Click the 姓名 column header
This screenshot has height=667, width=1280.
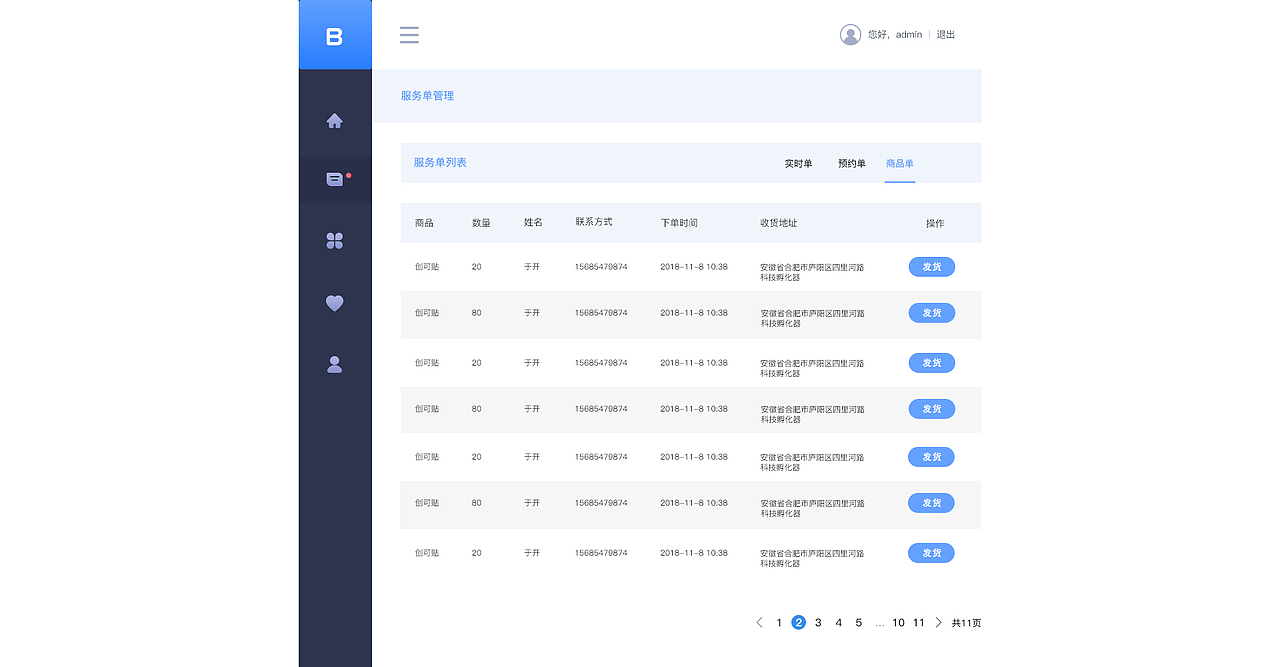[x=533, y=223]
